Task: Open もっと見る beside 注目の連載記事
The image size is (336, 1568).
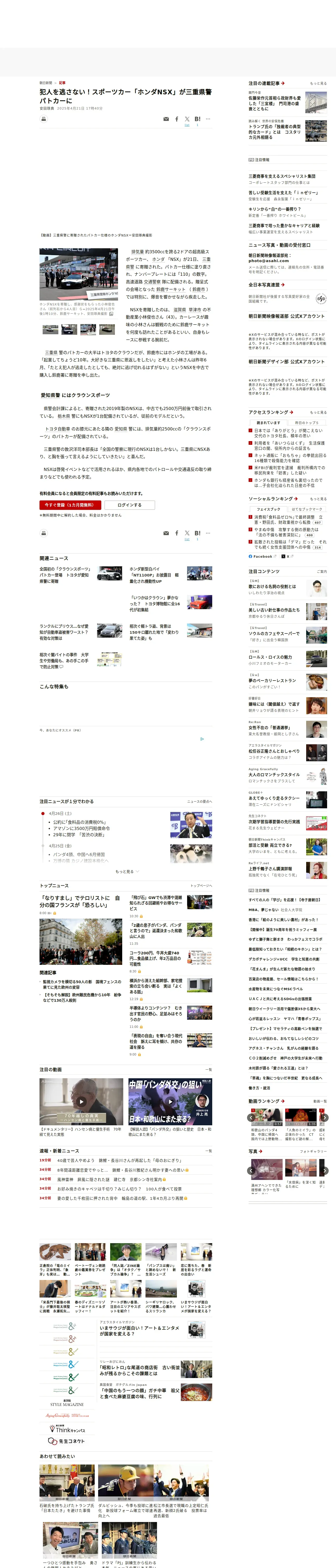Action: [318, 83]
